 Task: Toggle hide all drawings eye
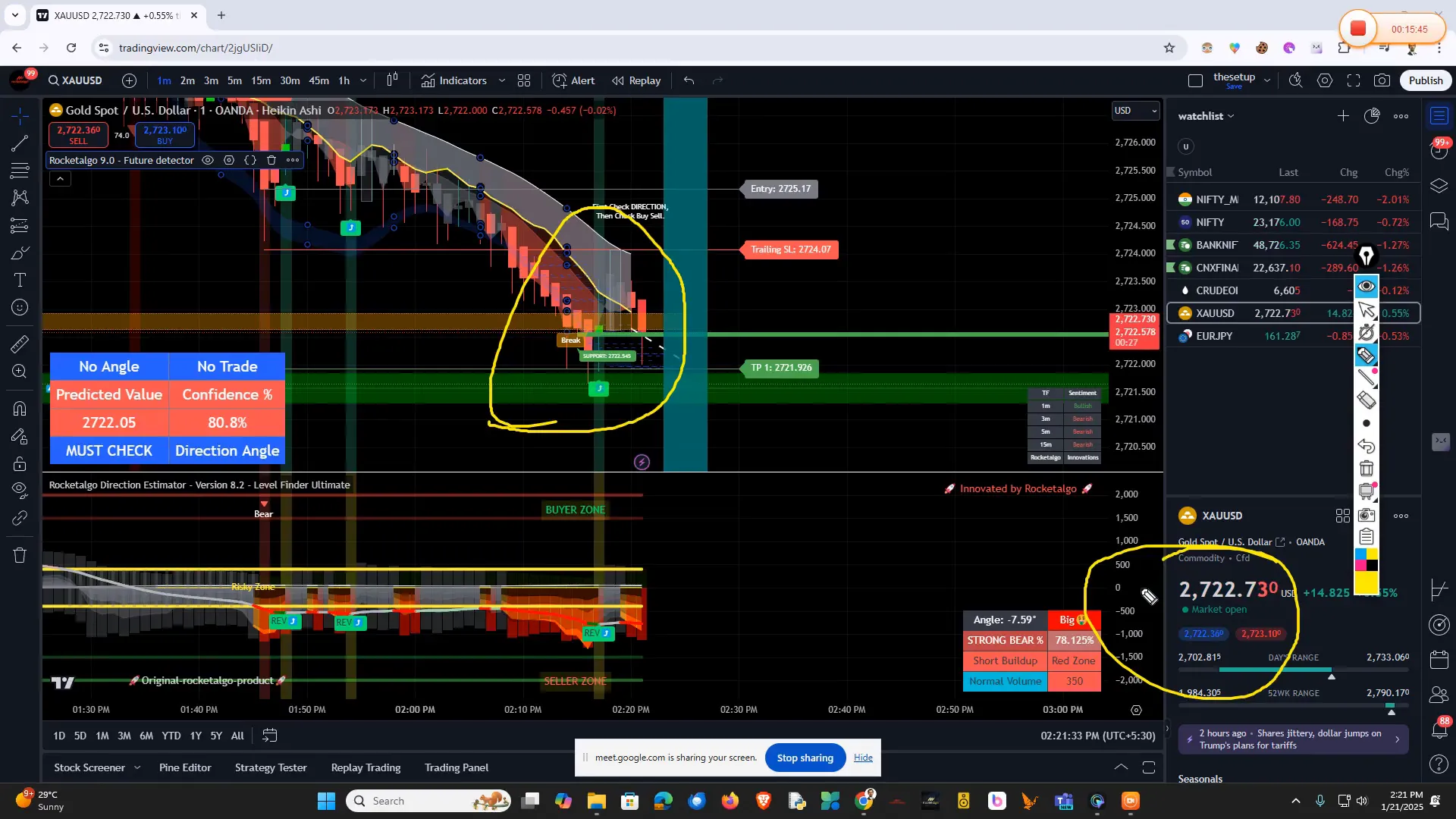coord(20,491)
